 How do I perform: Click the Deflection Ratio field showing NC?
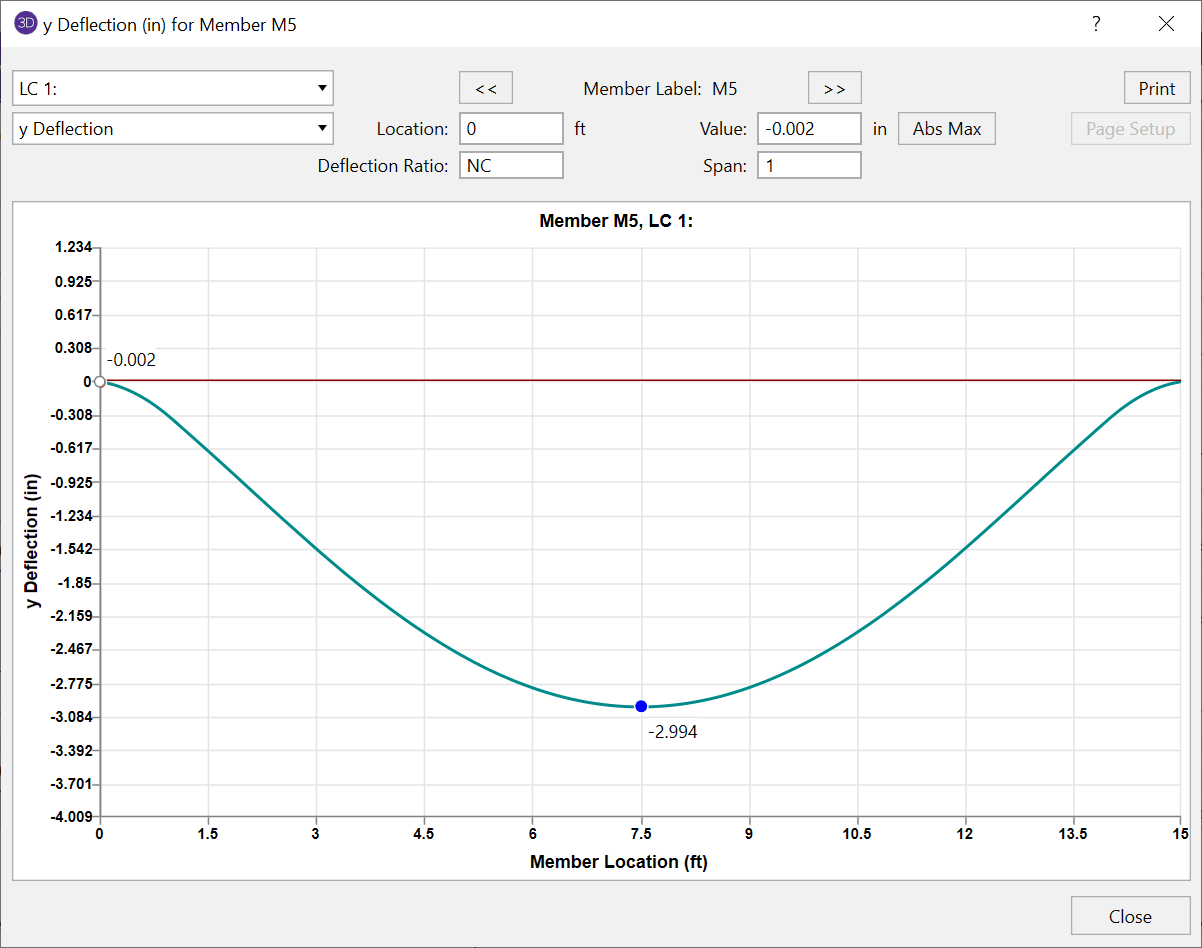tap(511, 165)
